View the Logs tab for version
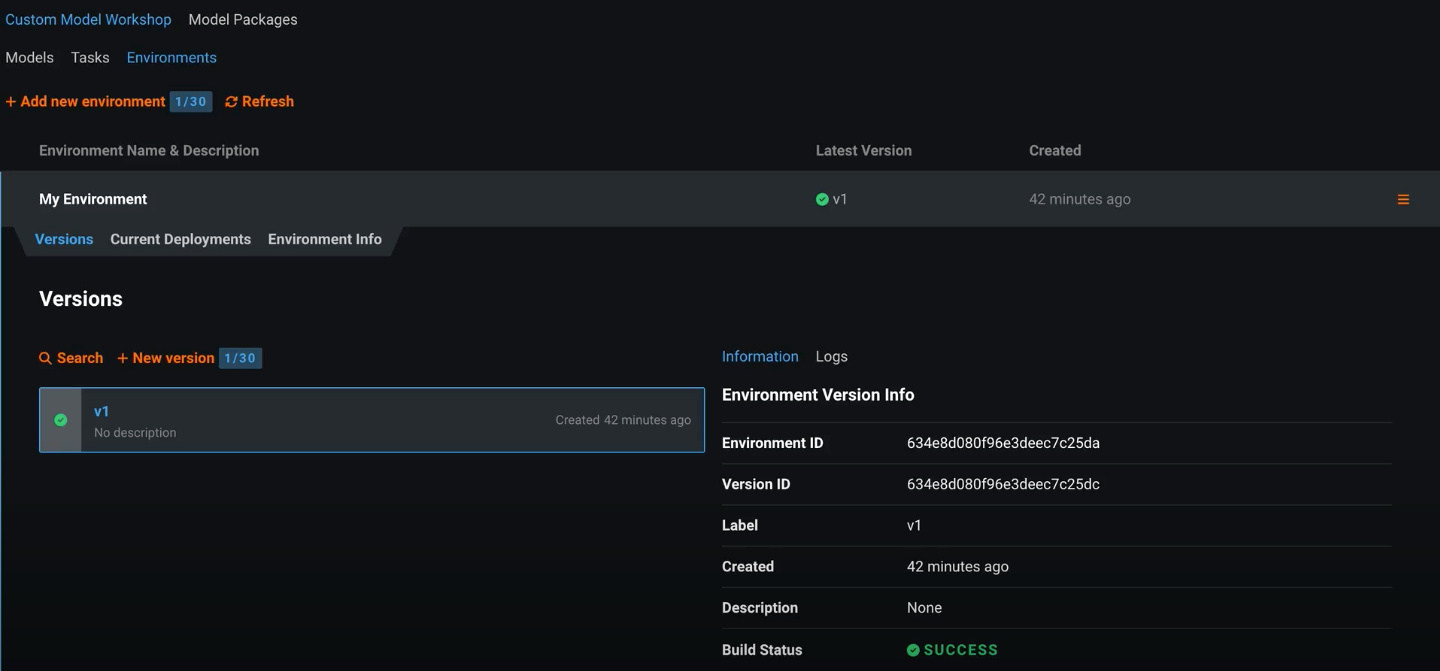Viewport: 1440px width, 671px height. [x=831, y=356]
